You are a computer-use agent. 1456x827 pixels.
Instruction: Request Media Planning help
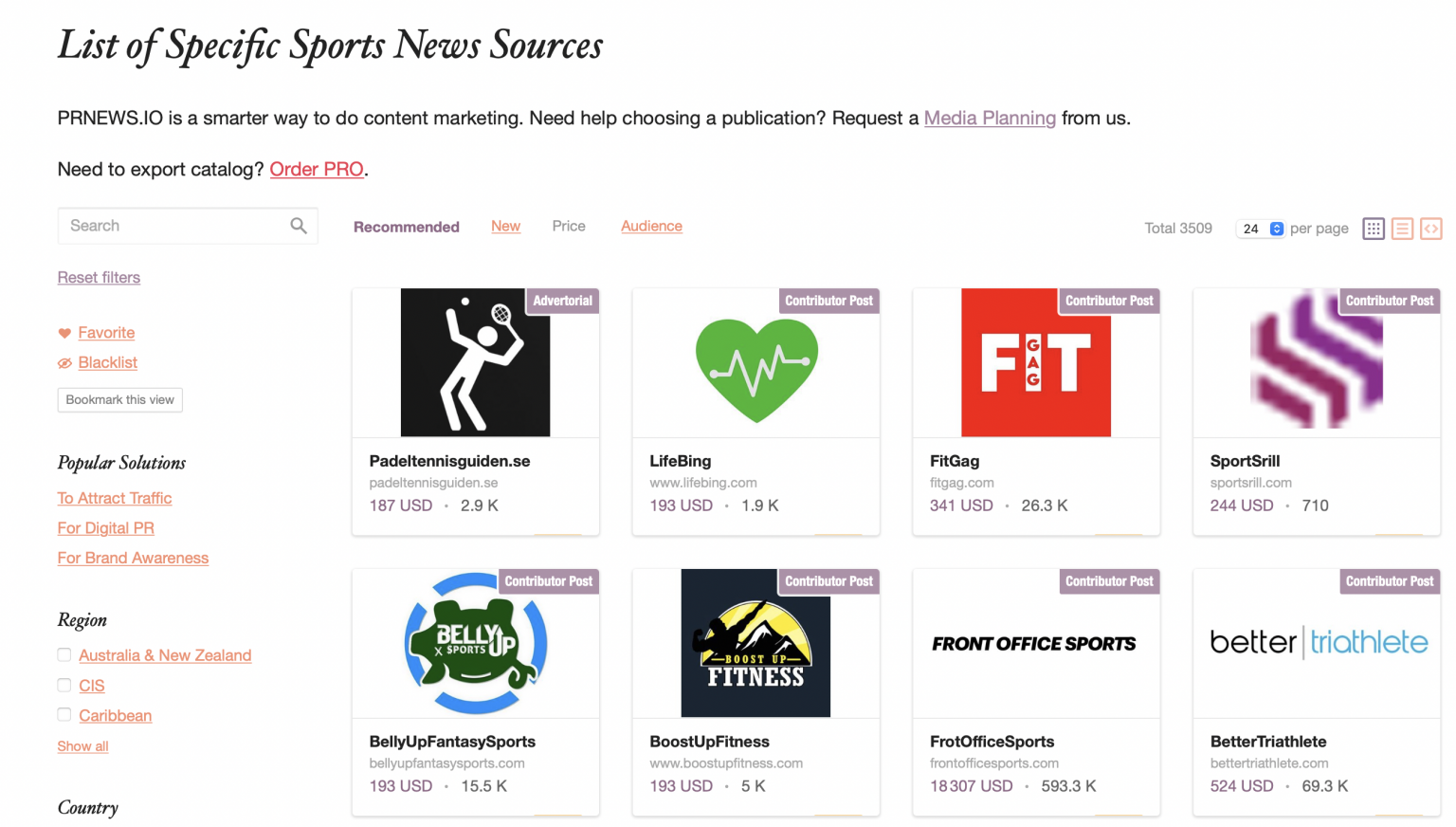[x=990, y=118]
